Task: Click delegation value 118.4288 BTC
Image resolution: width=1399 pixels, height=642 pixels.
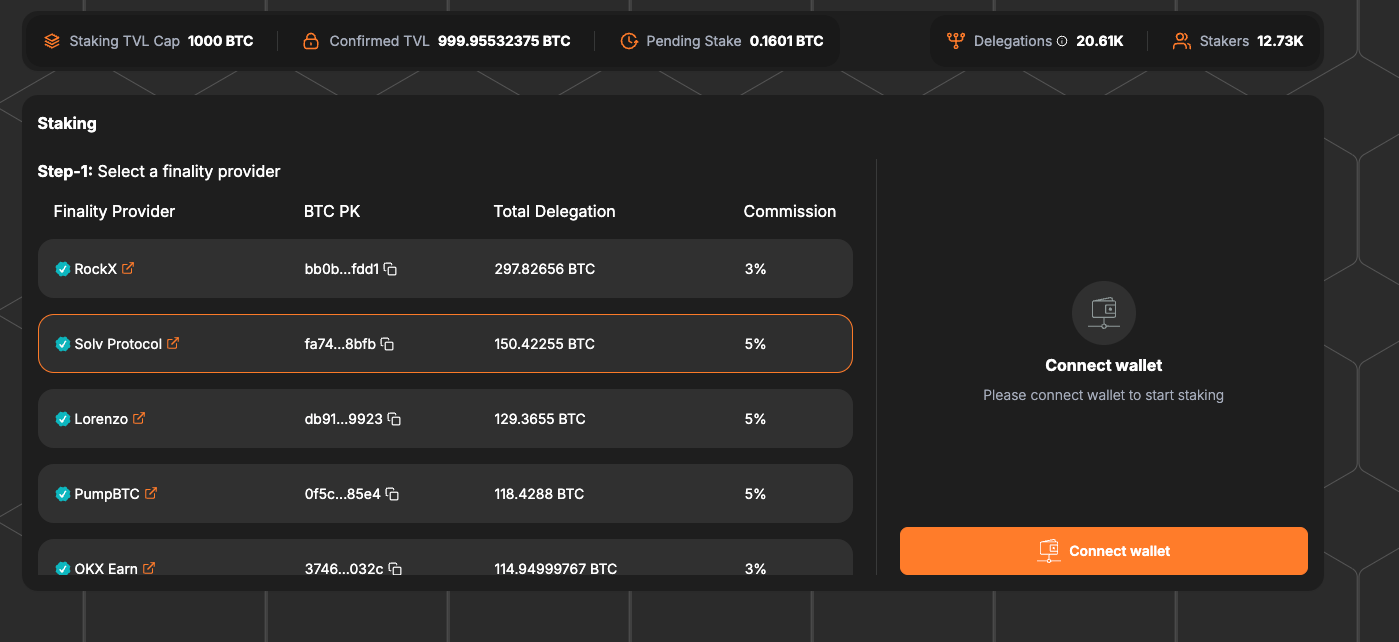Action: (540, 494)
